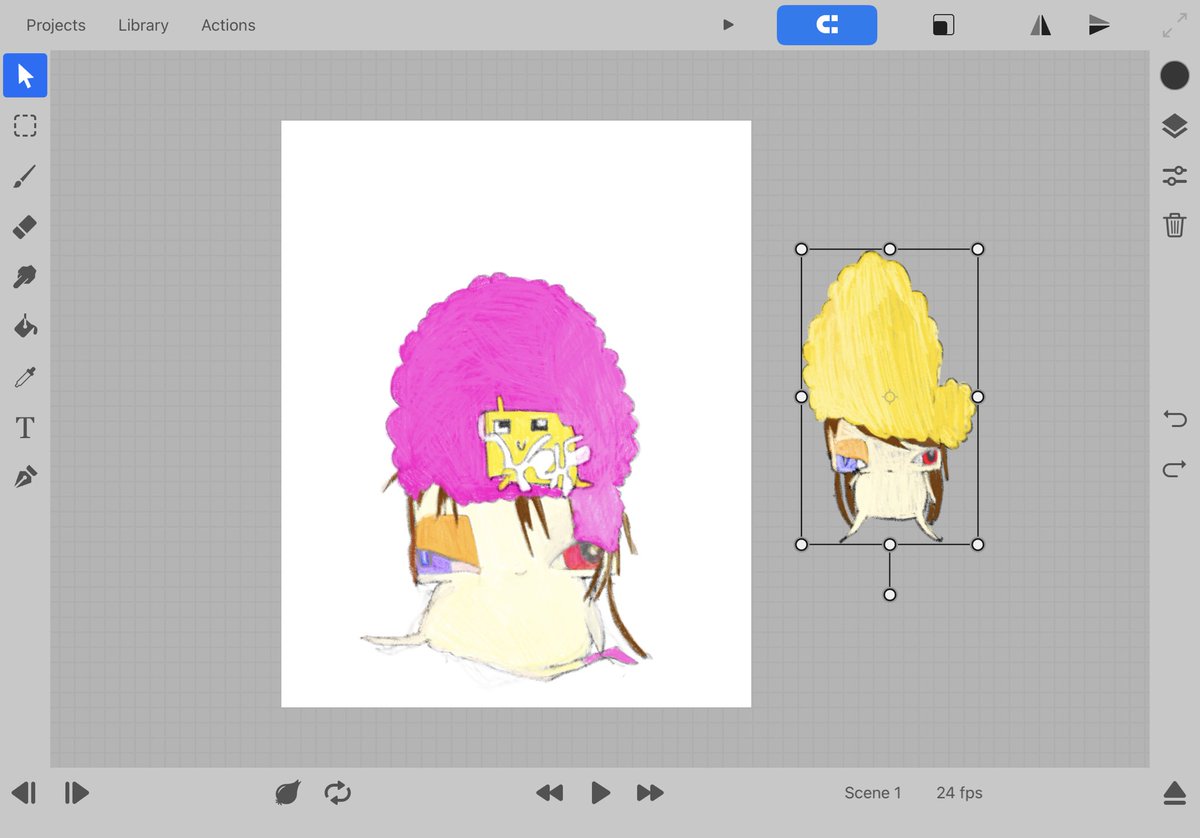Viewport: 1200px width, 838px height.
Task: Select the arrow pointer tool
Action: [25, 76]
